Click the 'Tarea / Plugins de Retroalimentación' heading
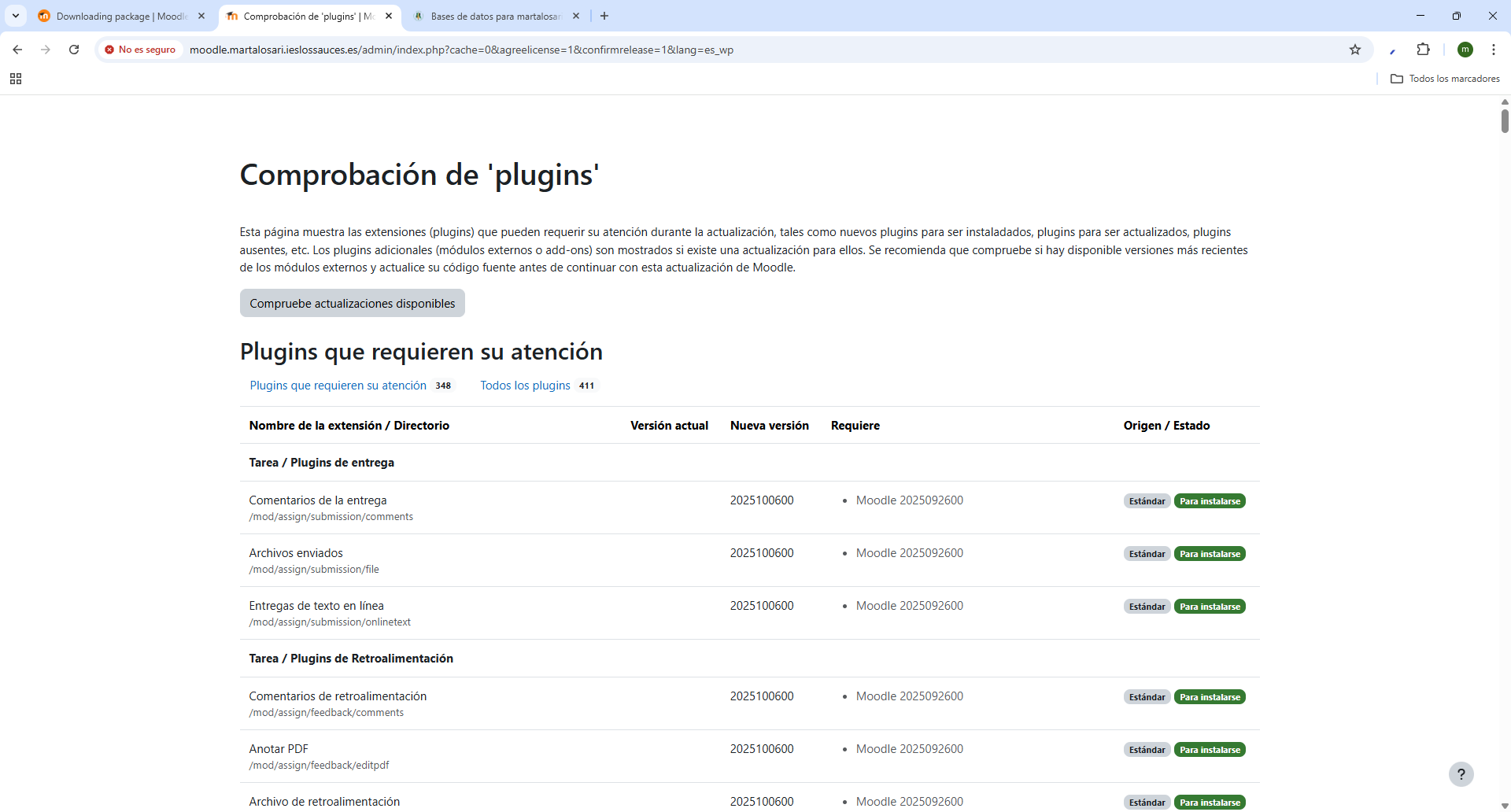Screen dimensions: 1511x812 (x=351, y=659)
